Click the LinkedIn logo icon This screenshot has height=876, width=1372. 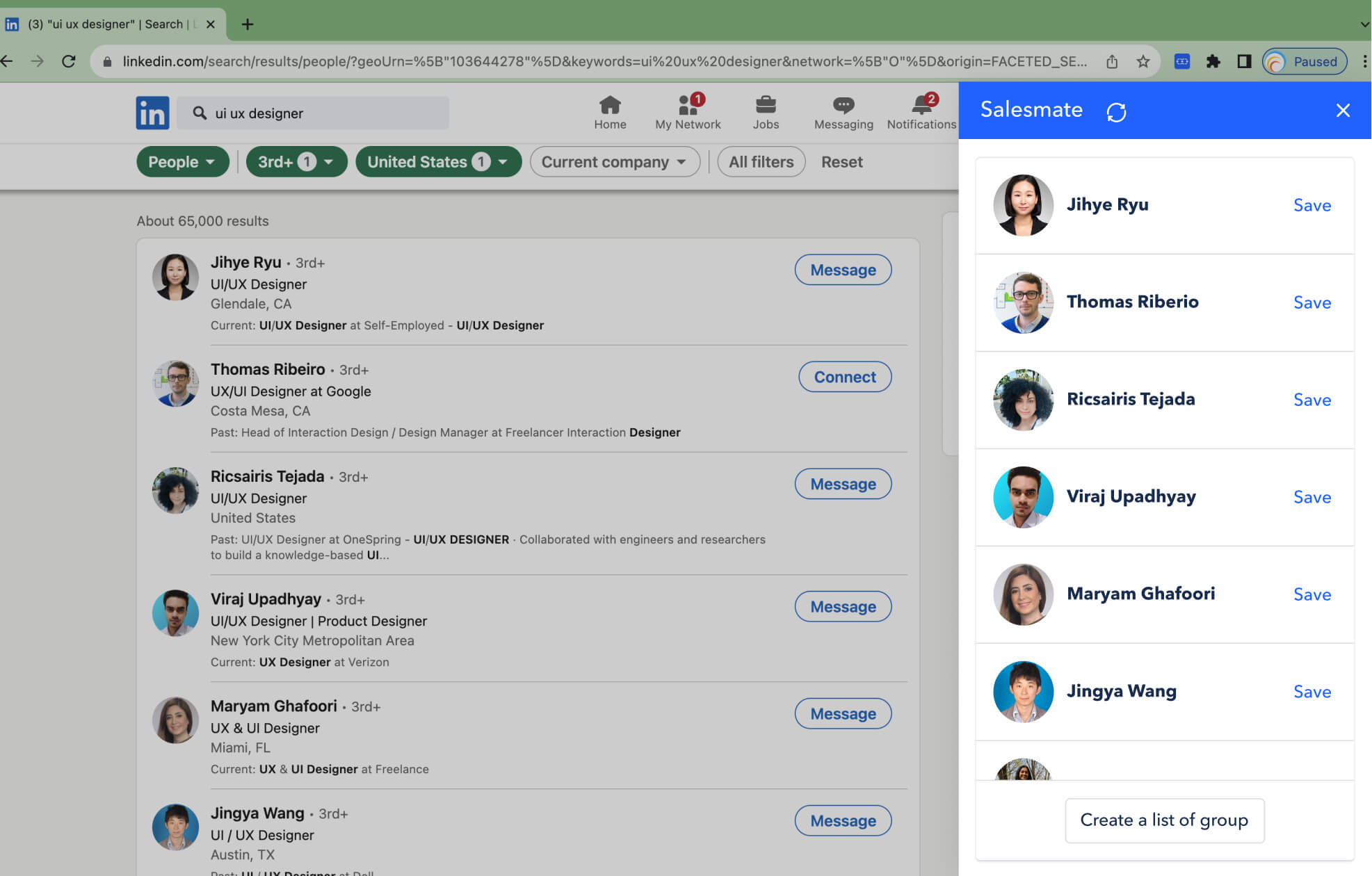(x=152, y=113)
